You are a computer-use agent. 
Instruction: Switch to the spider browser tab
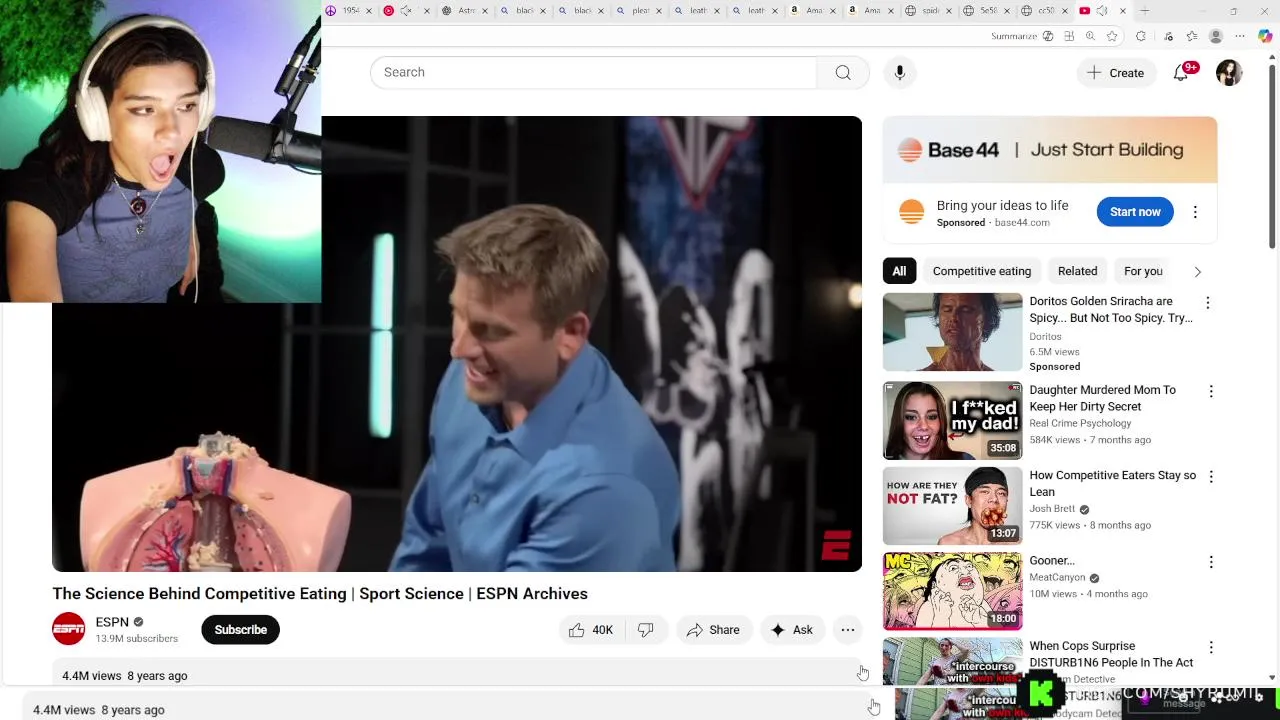click(x=928, y=11)
